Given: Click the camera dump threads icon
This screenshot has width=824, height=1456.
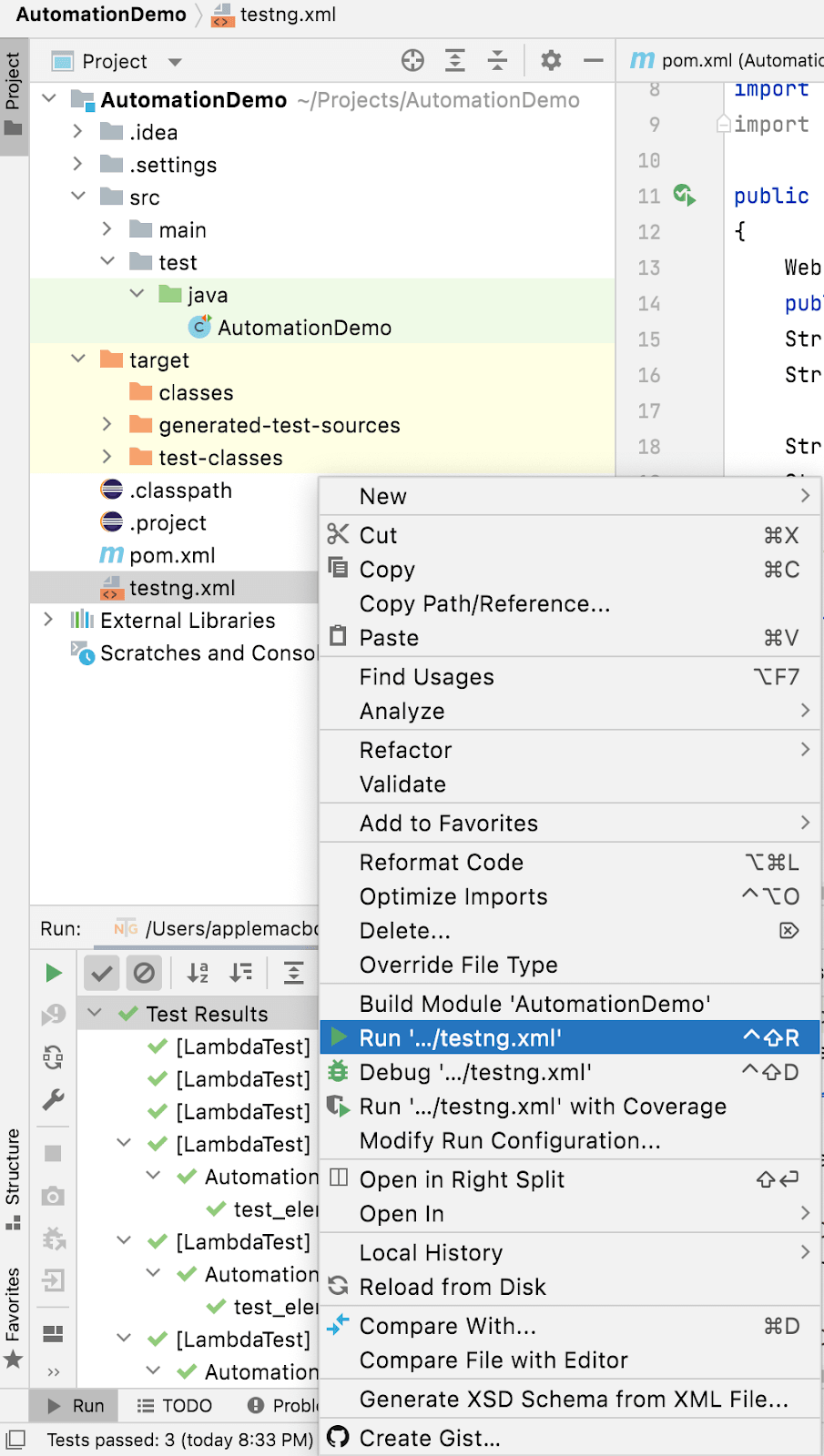Looking at the screenshot, I should pyautogui.click(x=54, y=1196).
